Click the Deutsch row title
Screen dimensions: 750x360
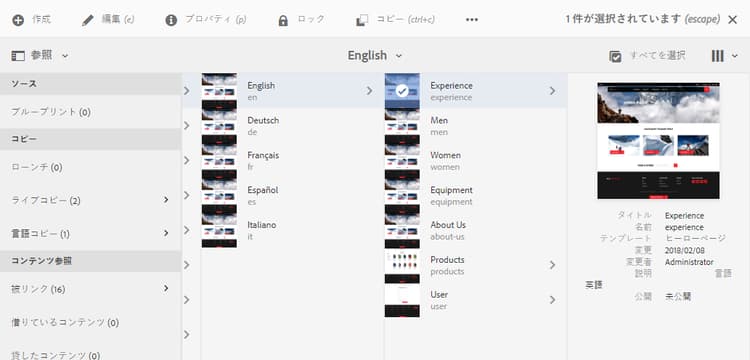[x=263, y=120]
